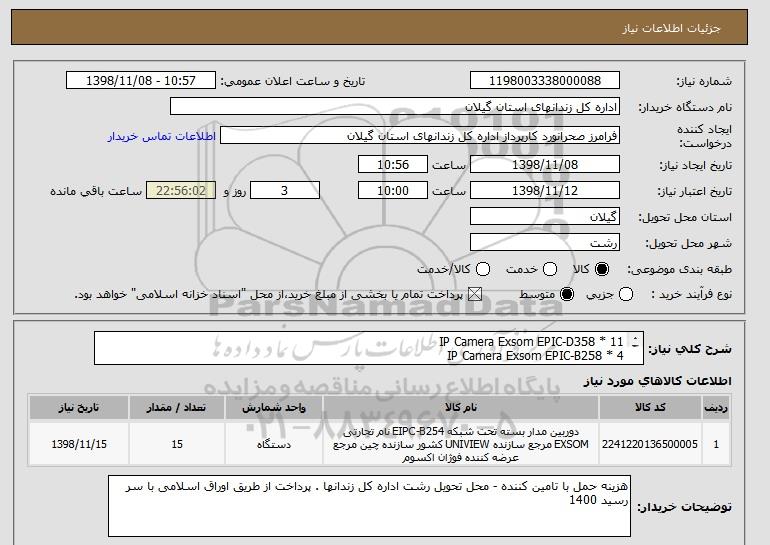Click the need date cell 1398/11/15
Image resolution: width=770 pixels, height=545 pixels.
point(79,444)
